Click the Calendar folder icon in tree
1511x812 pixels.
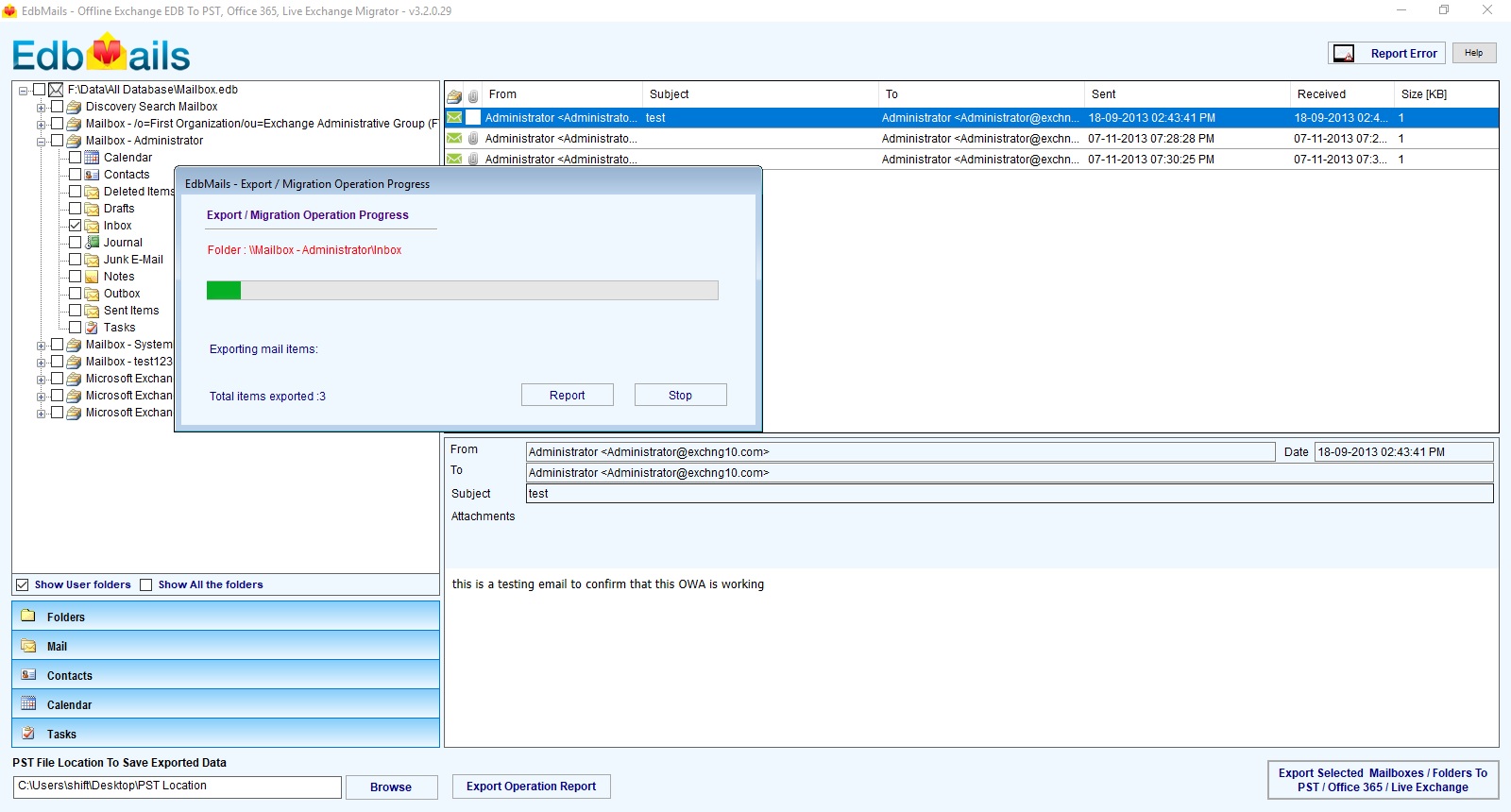coord(92,158)
